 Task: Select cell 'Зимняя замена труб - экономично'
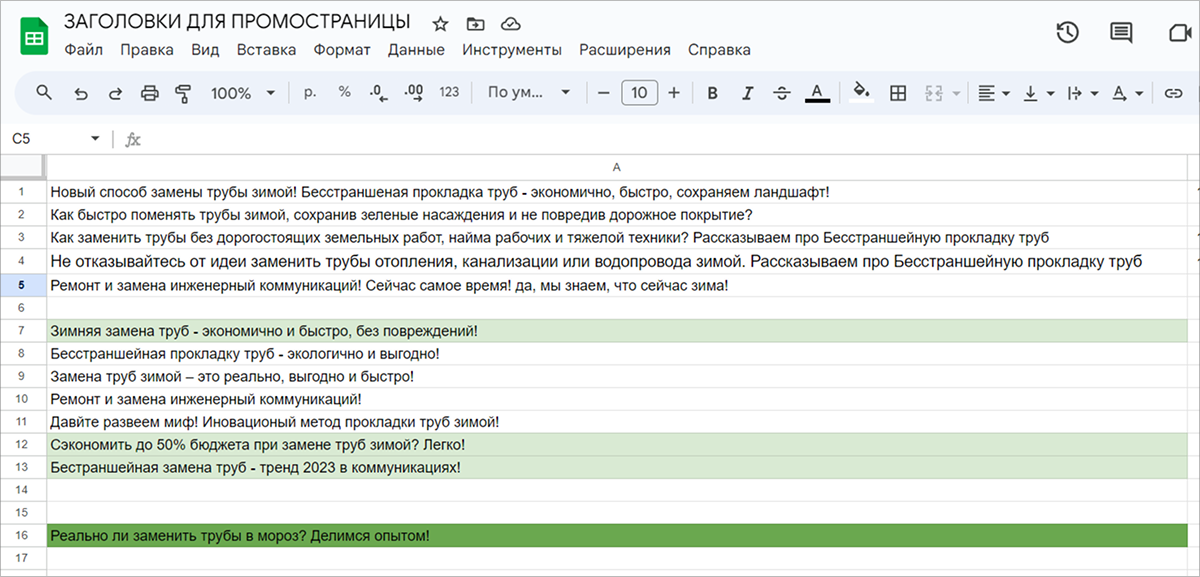coord(616,331)
